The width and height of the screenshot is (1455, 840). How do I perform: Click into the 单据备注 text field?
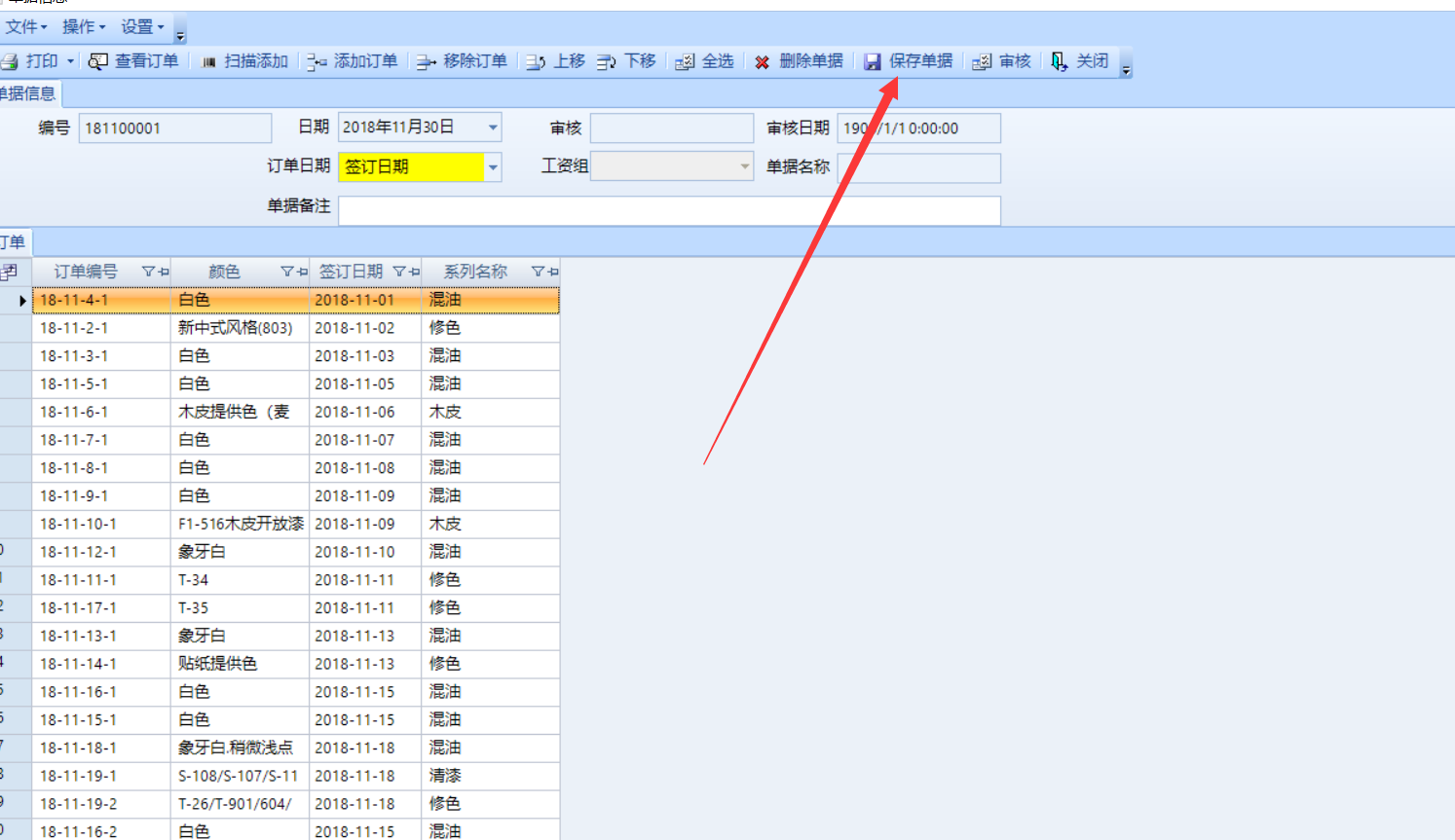click(668, 210)
